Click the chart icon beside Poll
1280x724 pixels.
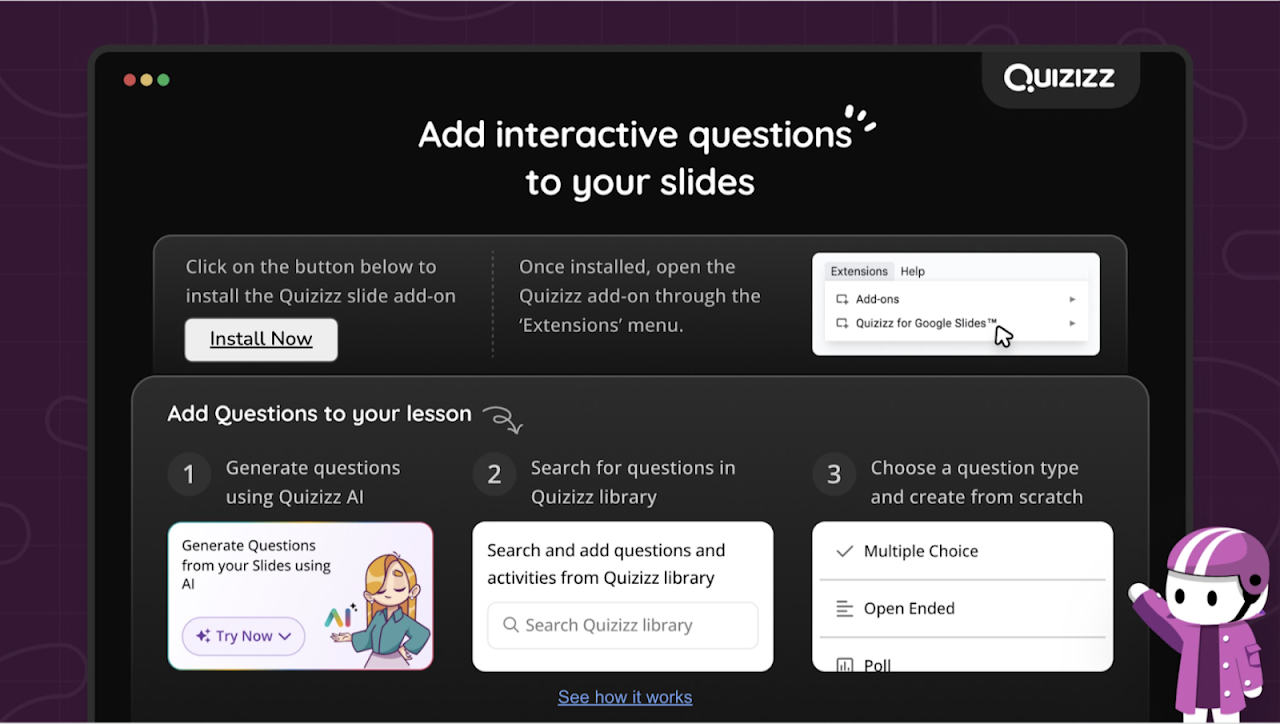844,665
